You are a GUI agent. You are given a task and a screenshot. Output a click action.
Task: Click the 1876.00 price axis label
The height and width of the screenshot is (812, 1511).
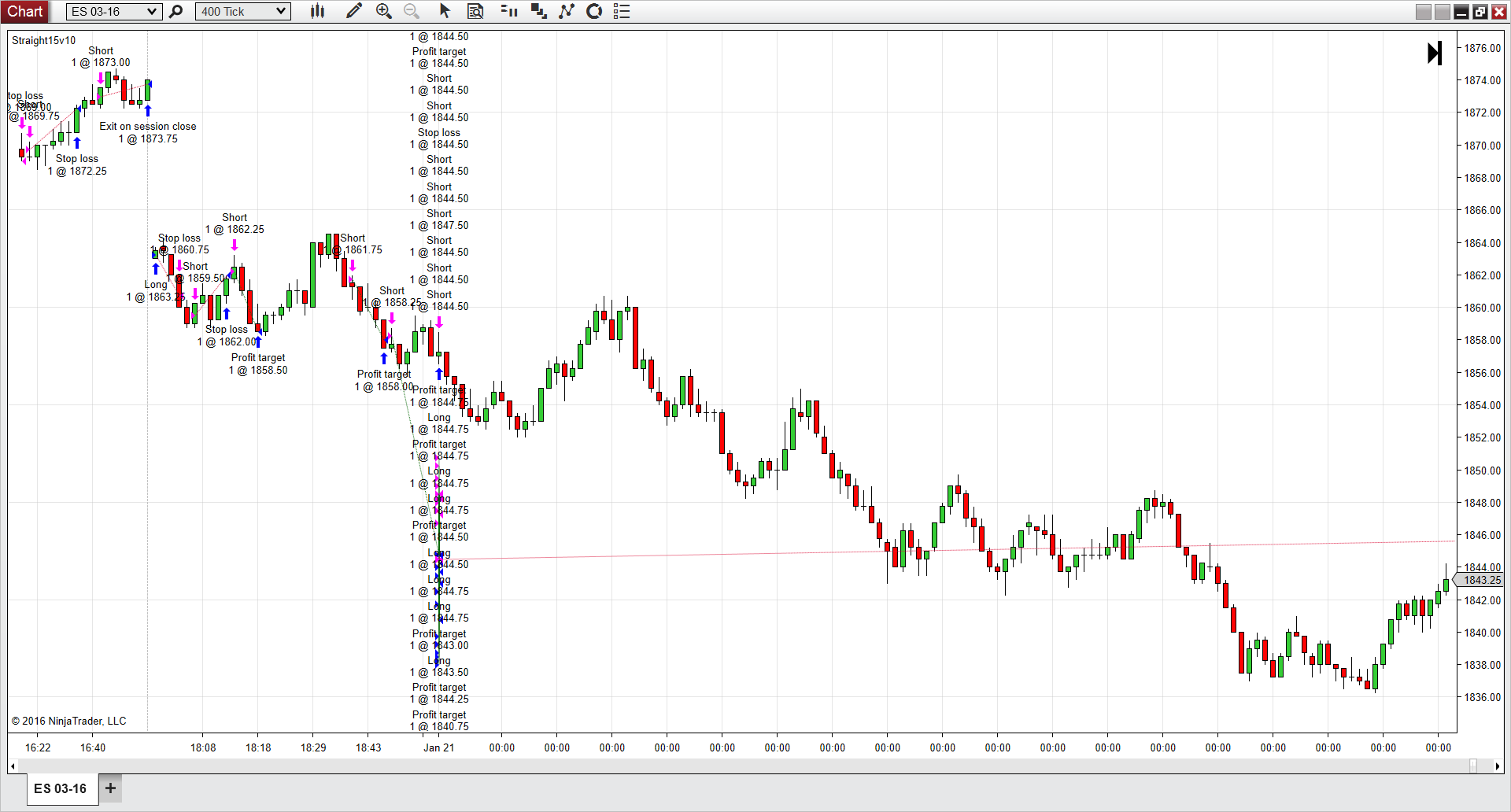click(x=1482, y=48)
